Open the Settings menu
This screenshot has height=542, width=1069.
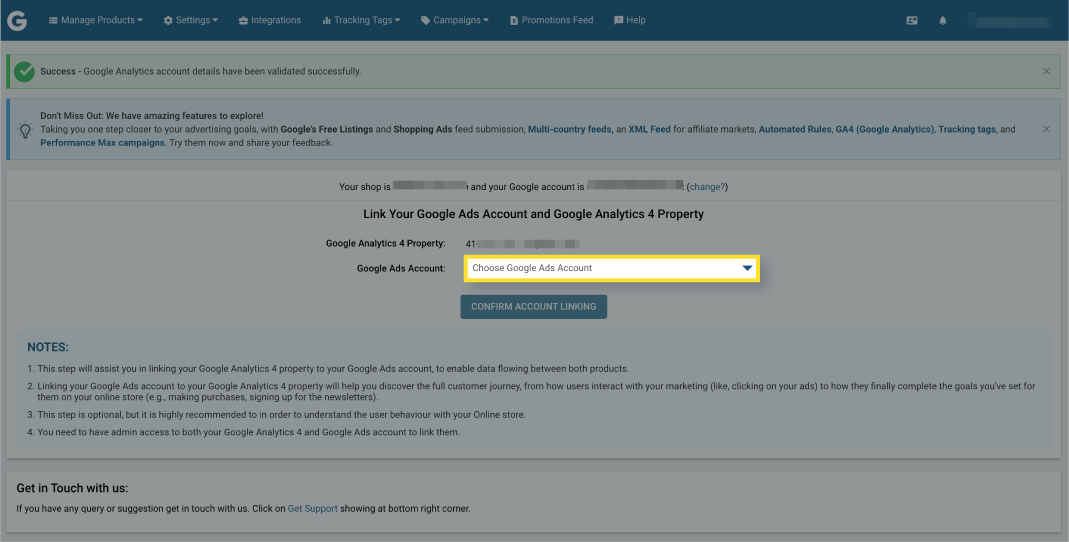coord(191,20)
